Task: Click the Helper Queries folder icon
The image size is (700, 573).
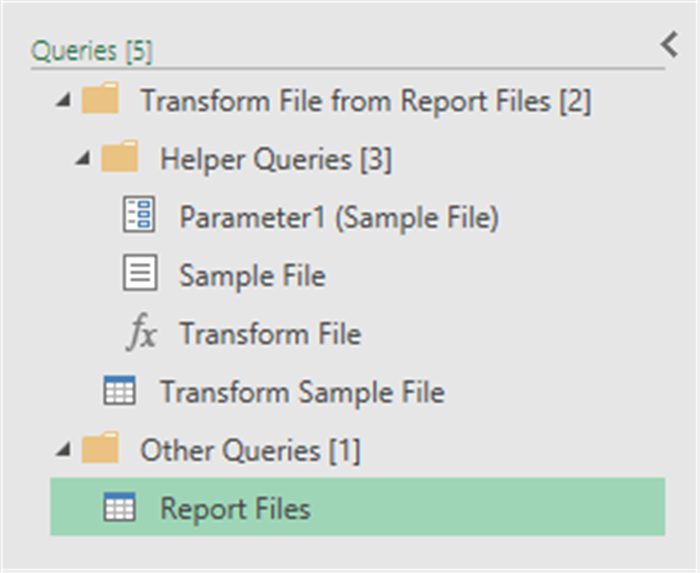Action: click(x=120, y=158)
